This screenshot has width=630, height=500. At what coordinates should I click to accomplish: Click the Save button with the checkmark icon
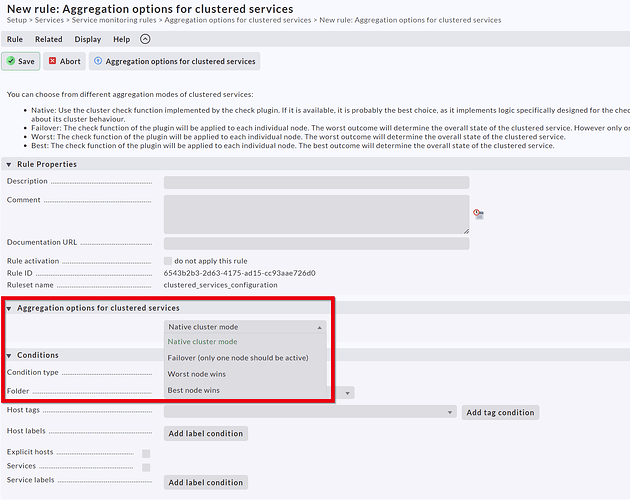point(21,61)
